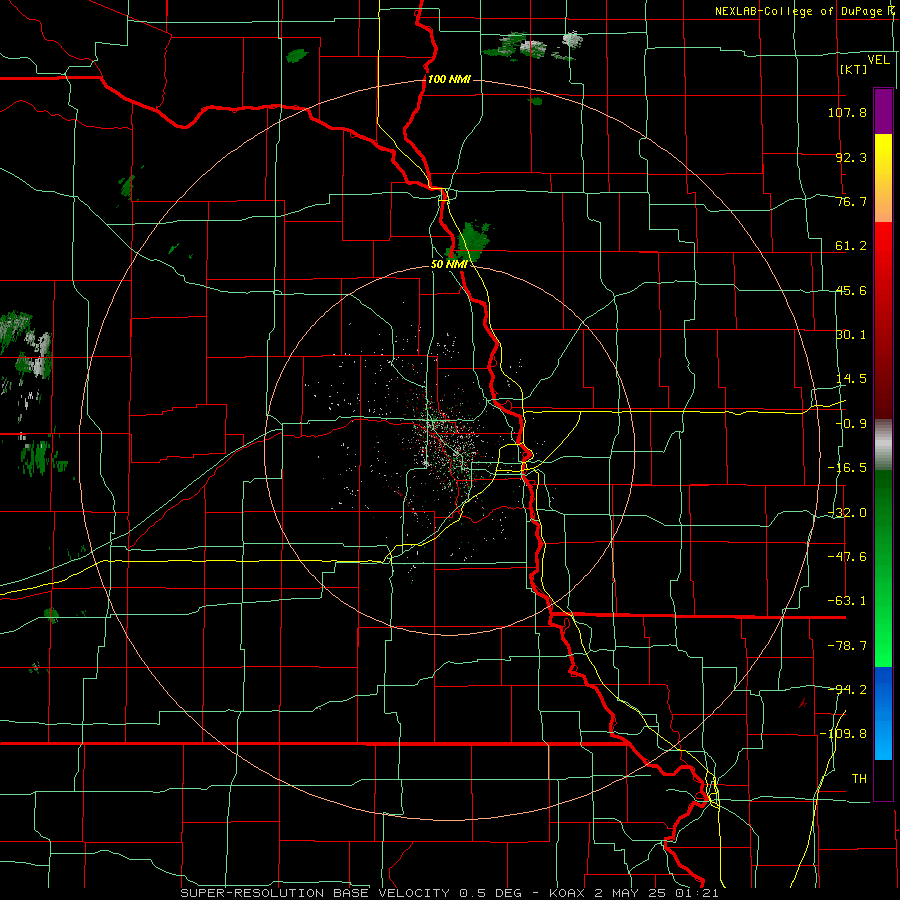
Task: Select the 61.2 scale value
Action: [851, 246]
